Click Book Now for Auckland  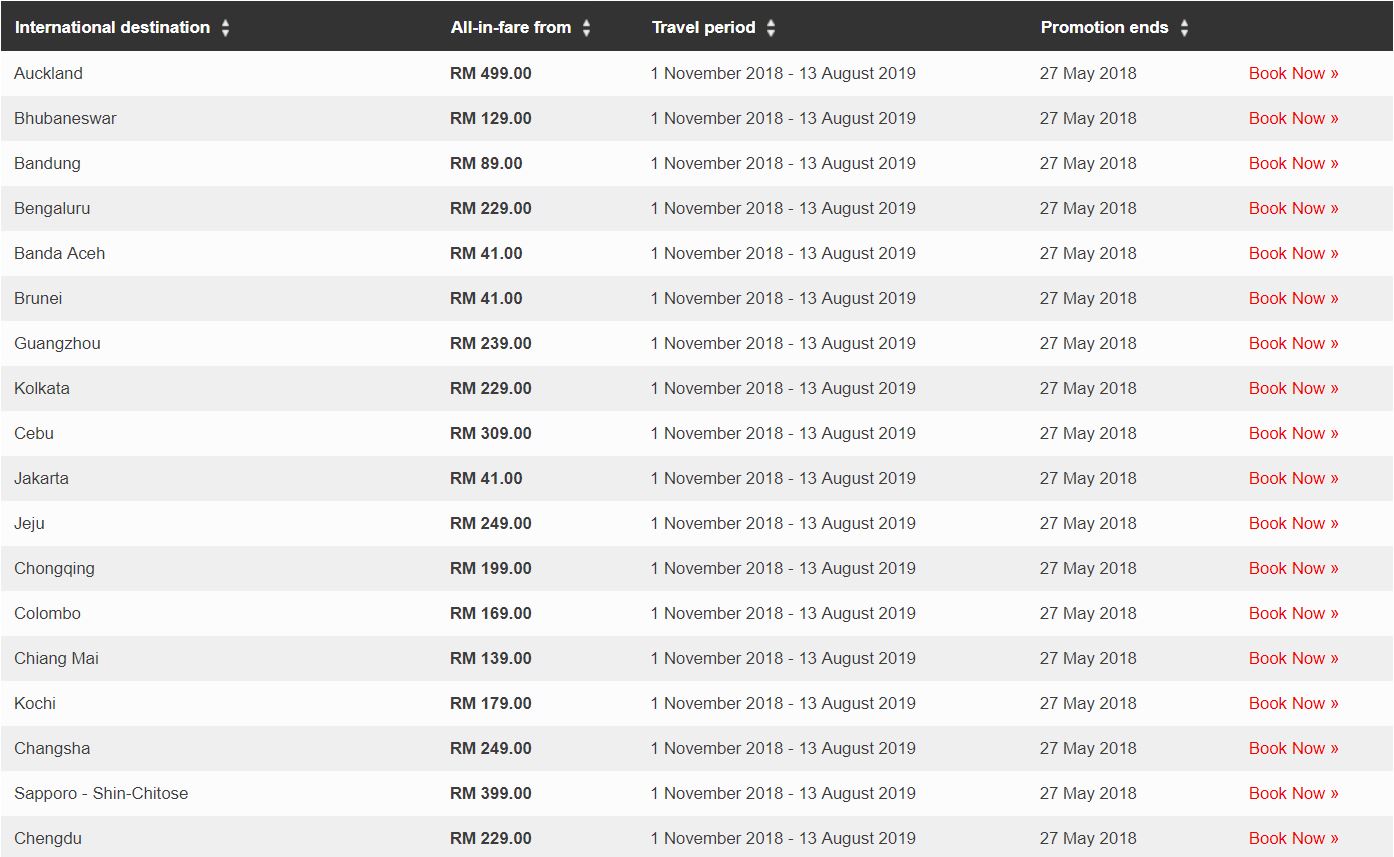[1293, 73]
